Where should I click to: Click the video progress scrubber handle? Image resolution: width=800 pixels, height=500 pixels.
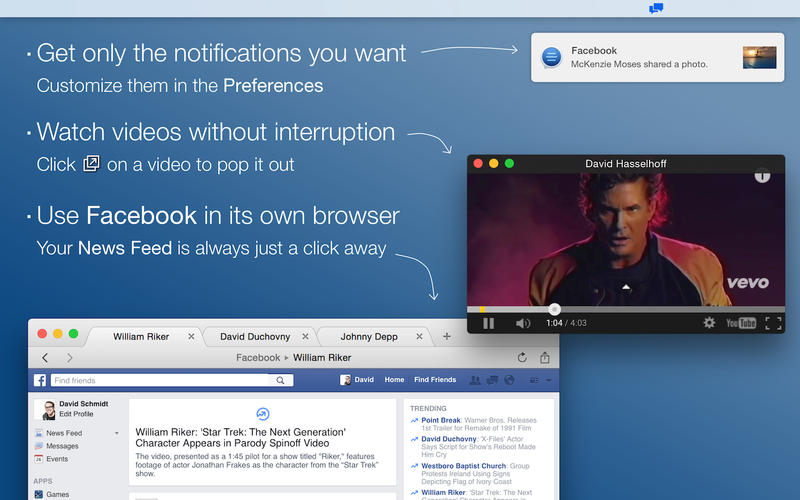(554, 309)
